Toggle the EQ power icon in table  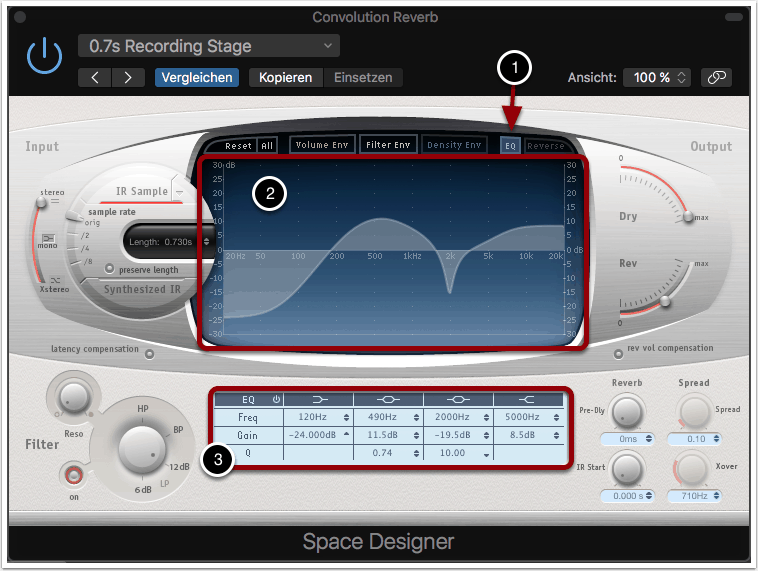[276, 399]
